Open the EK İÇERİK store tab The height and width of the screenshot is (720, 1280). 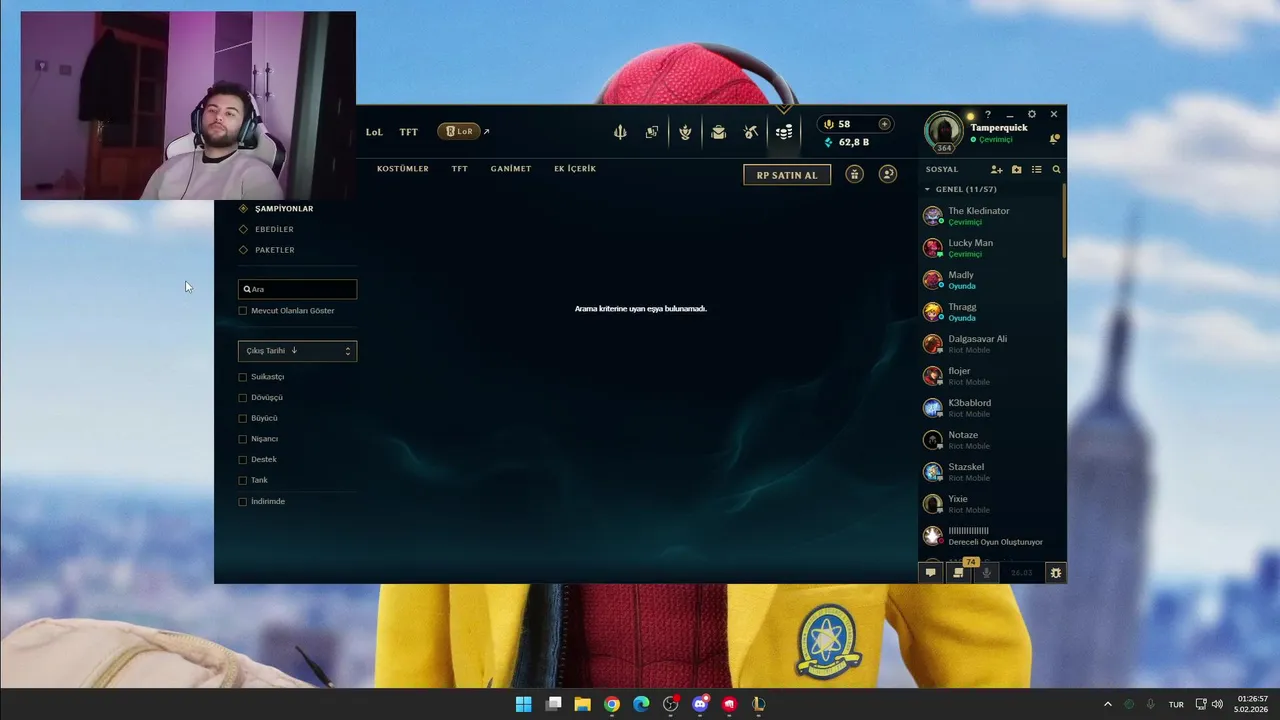pos(575,169)
